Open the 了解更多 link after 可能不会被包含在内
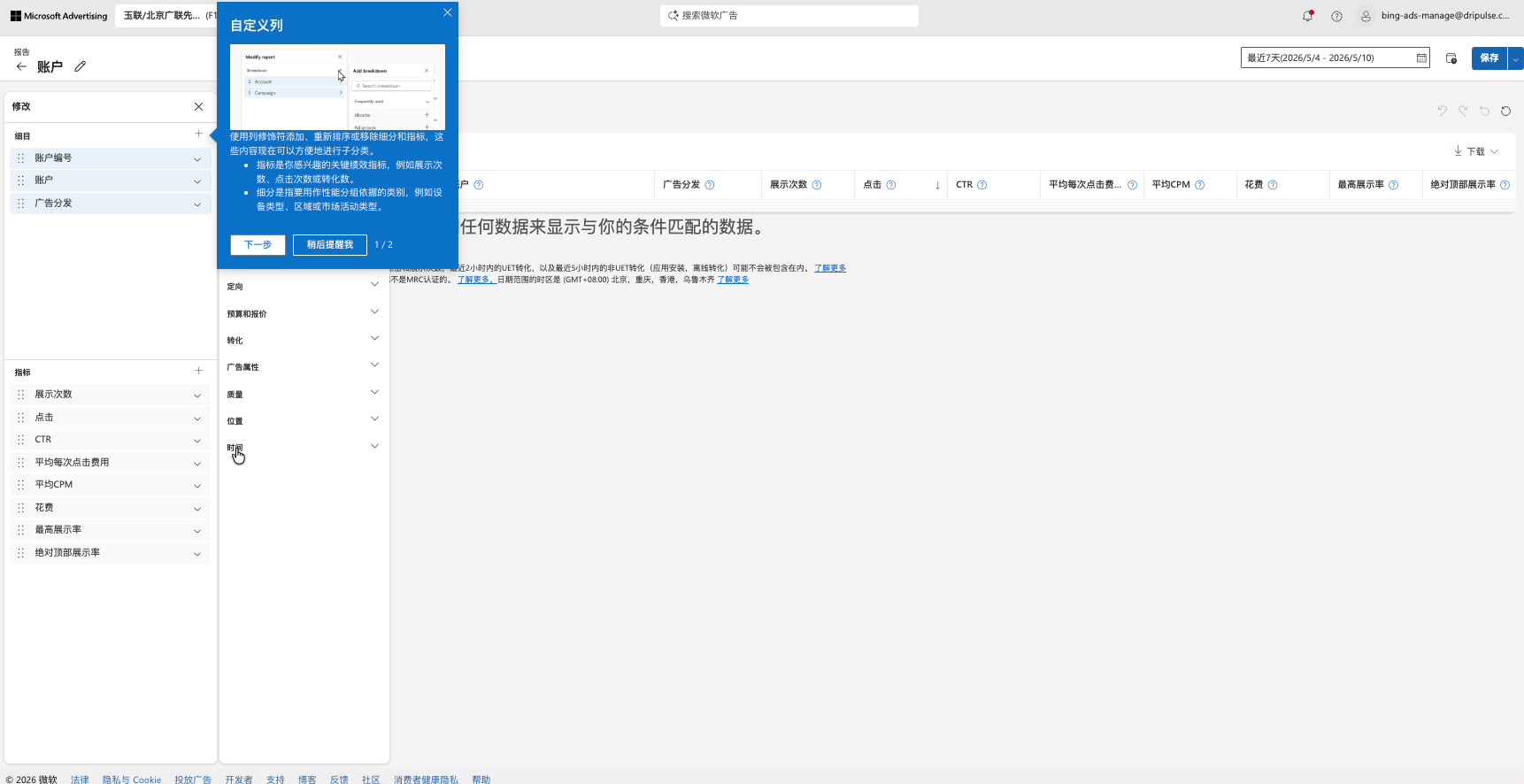The width and height of the screenshot is (1524, 784). [830, 268]
